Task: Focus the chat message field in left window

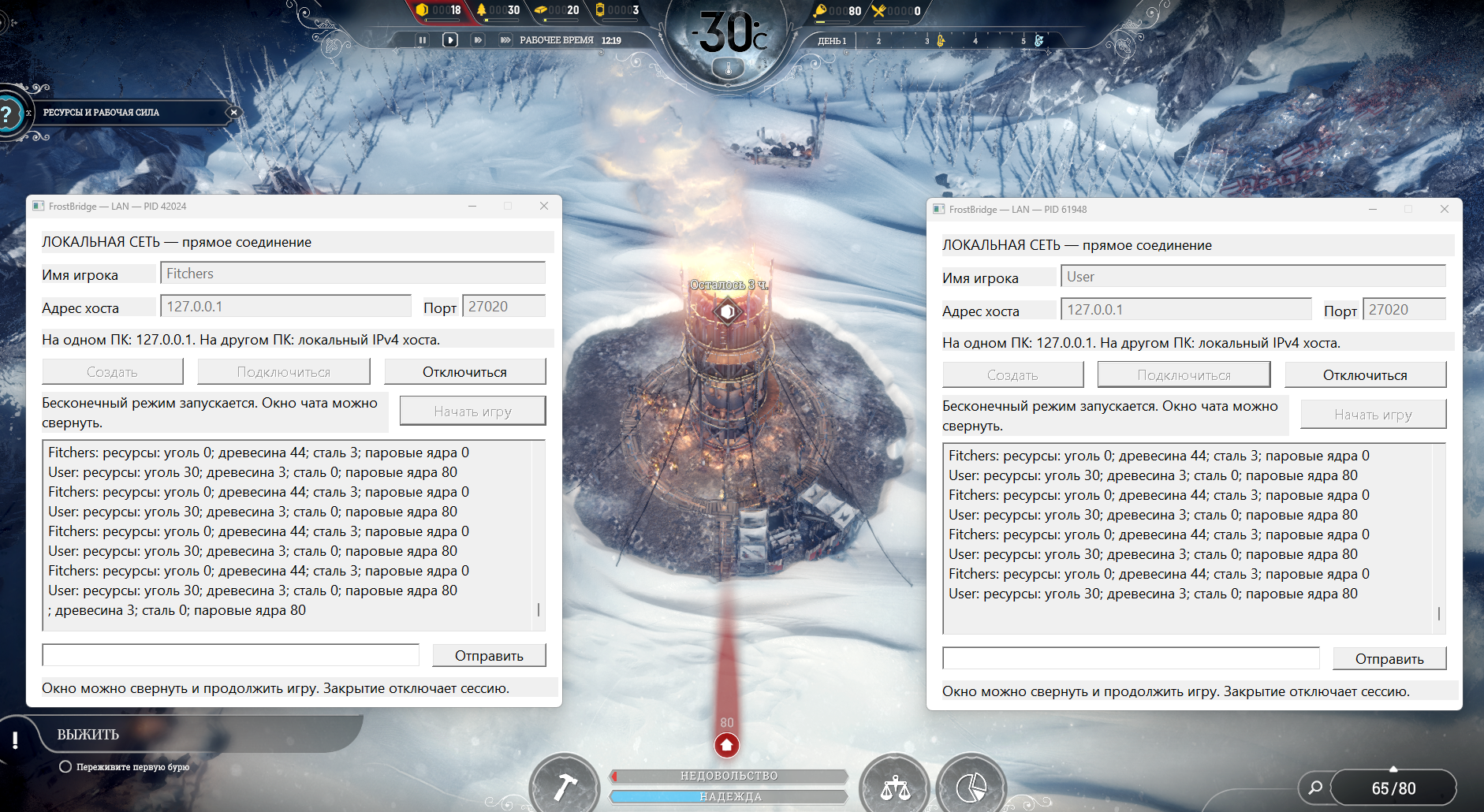Action: [x=230, y=655]
